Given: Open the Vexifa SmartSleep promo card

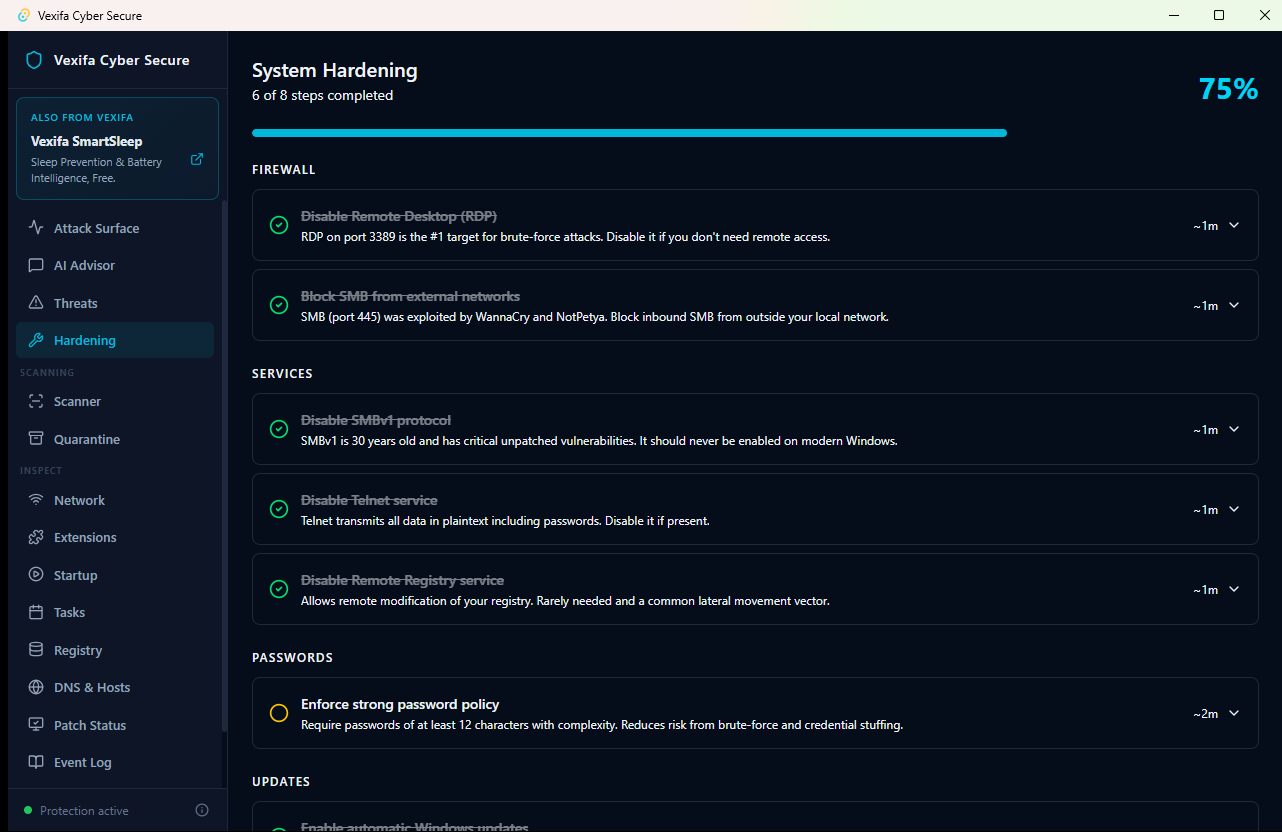Looking at the screenshot, I should tap(117, 148).
